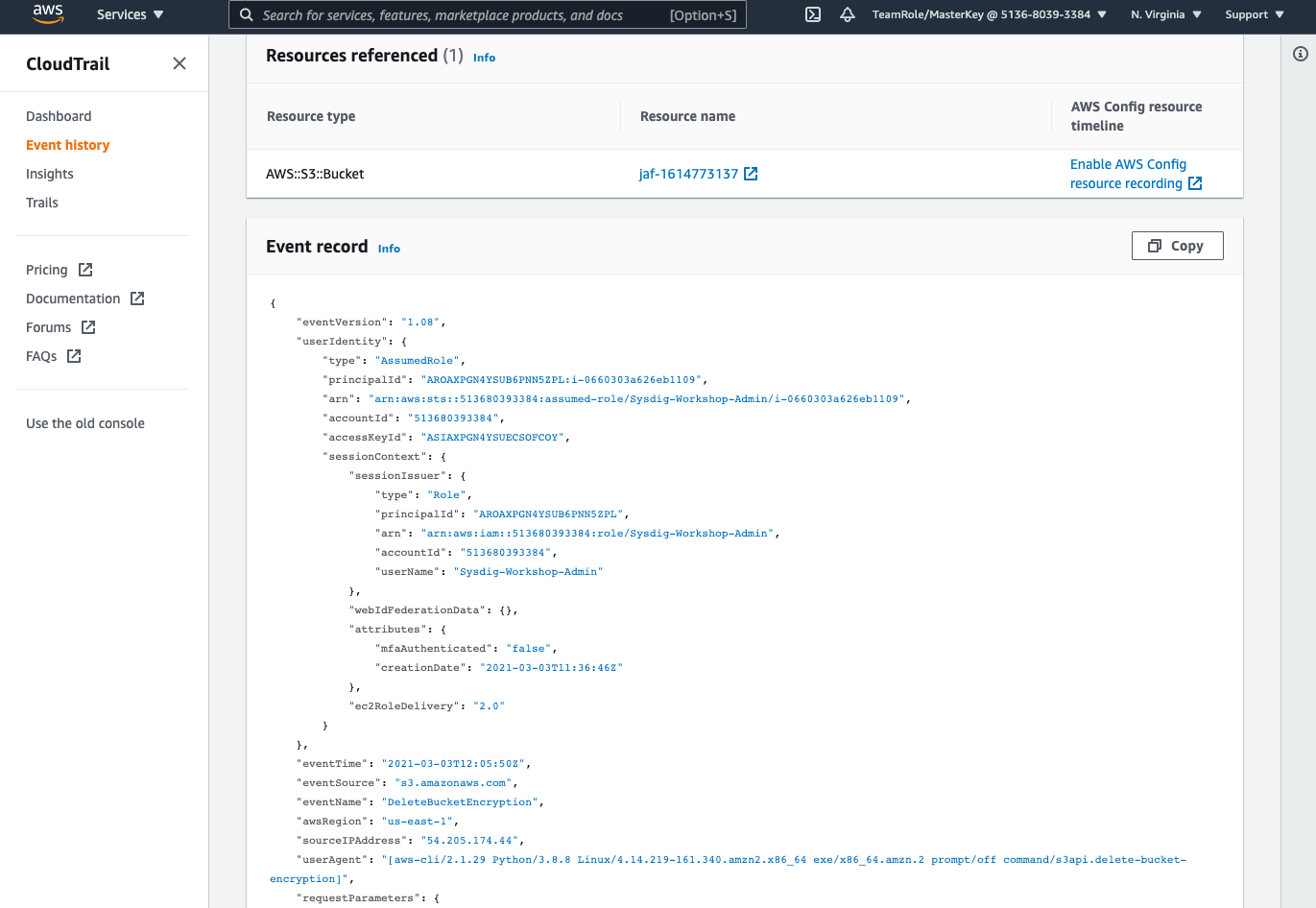Click the "54.205.174.44" source IP value
Image resolution: width=1316 pixels, height=908 pixels.
pyautogui.click(x=469, y=841)
